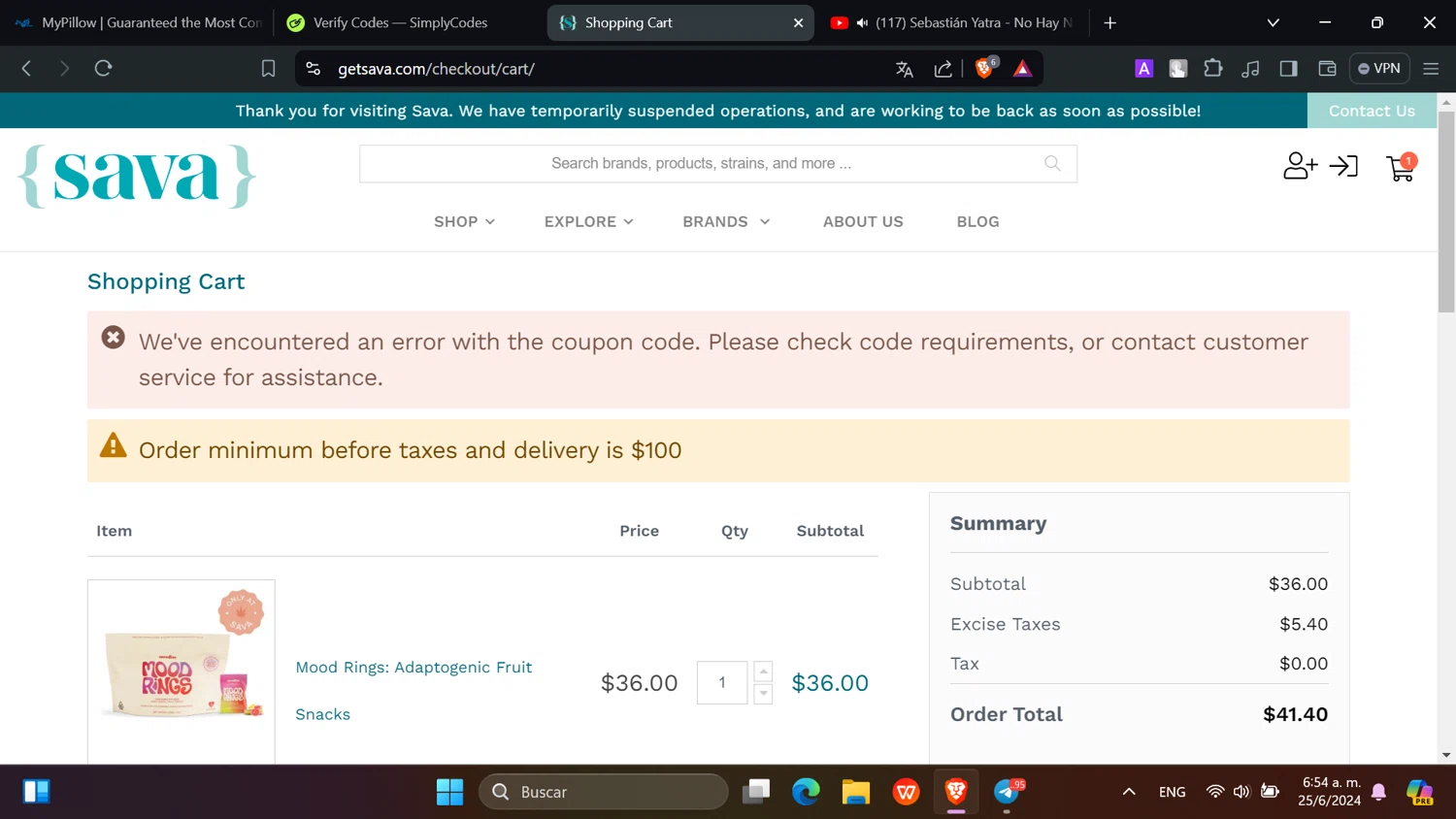This screenshot has height=819, width=1456.
Task: Open a new browser tab
Action: coord(1110,22)
